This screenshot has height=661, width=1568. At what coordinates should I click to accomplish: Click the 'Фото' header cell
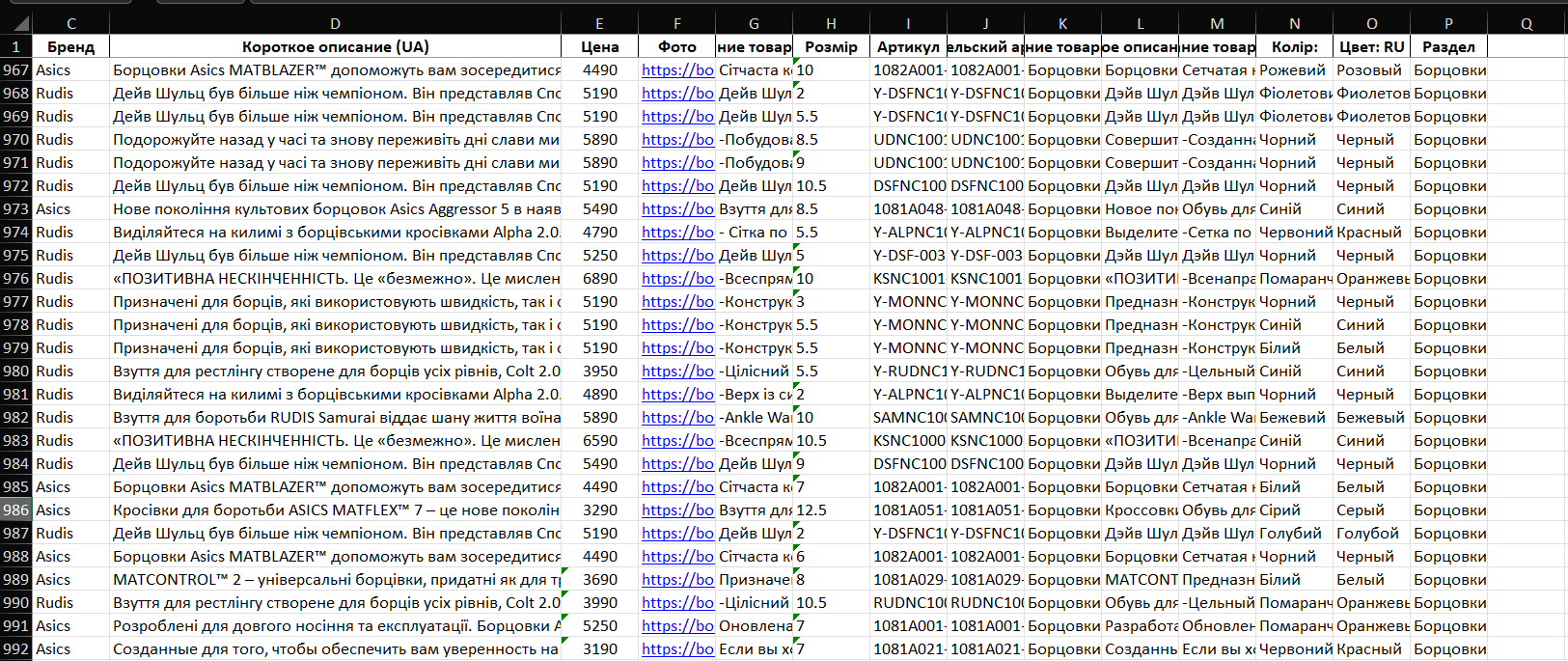click(x=677, y=46)
